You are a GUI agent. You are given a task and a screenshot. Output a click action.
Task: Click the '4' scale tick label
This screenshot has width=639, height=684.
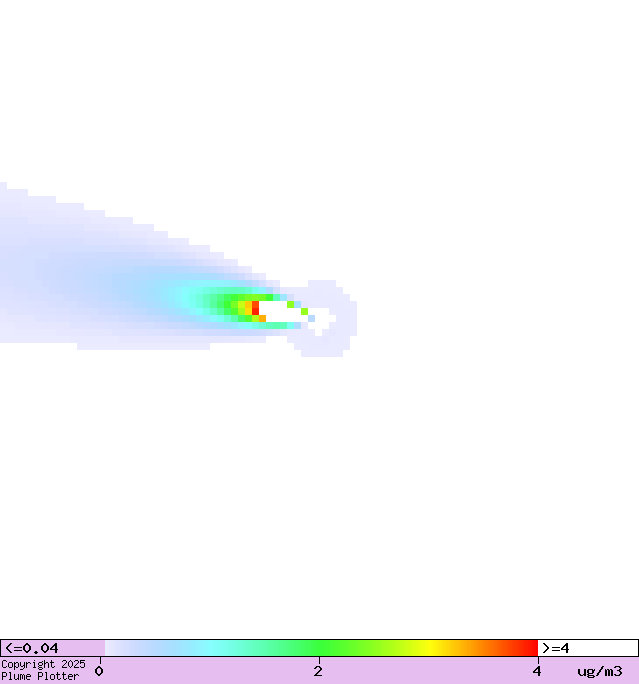click(537, 671)
